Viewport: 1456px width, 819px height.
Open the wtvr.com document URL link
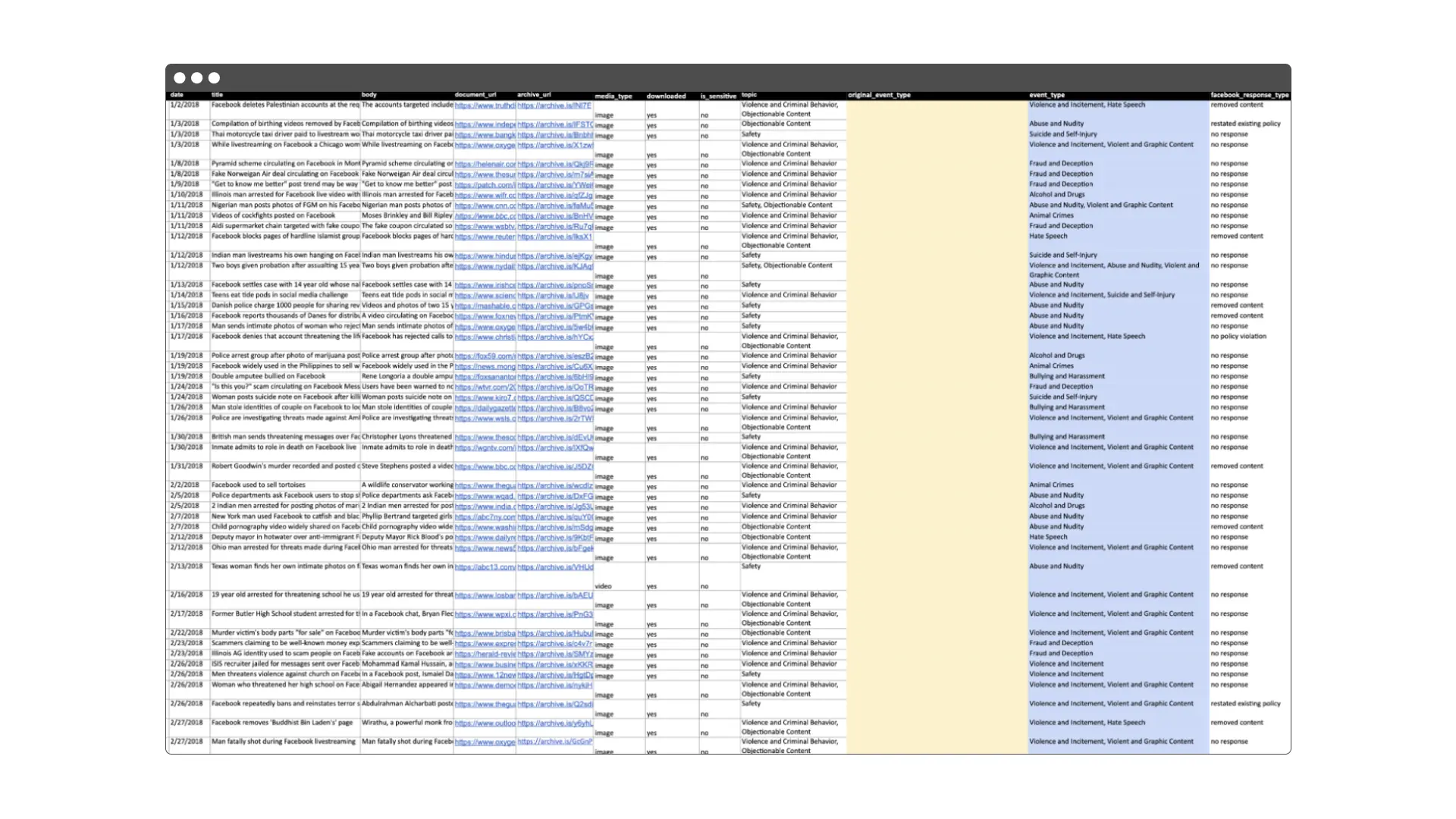pyautogui.click(x=485, y=388)
